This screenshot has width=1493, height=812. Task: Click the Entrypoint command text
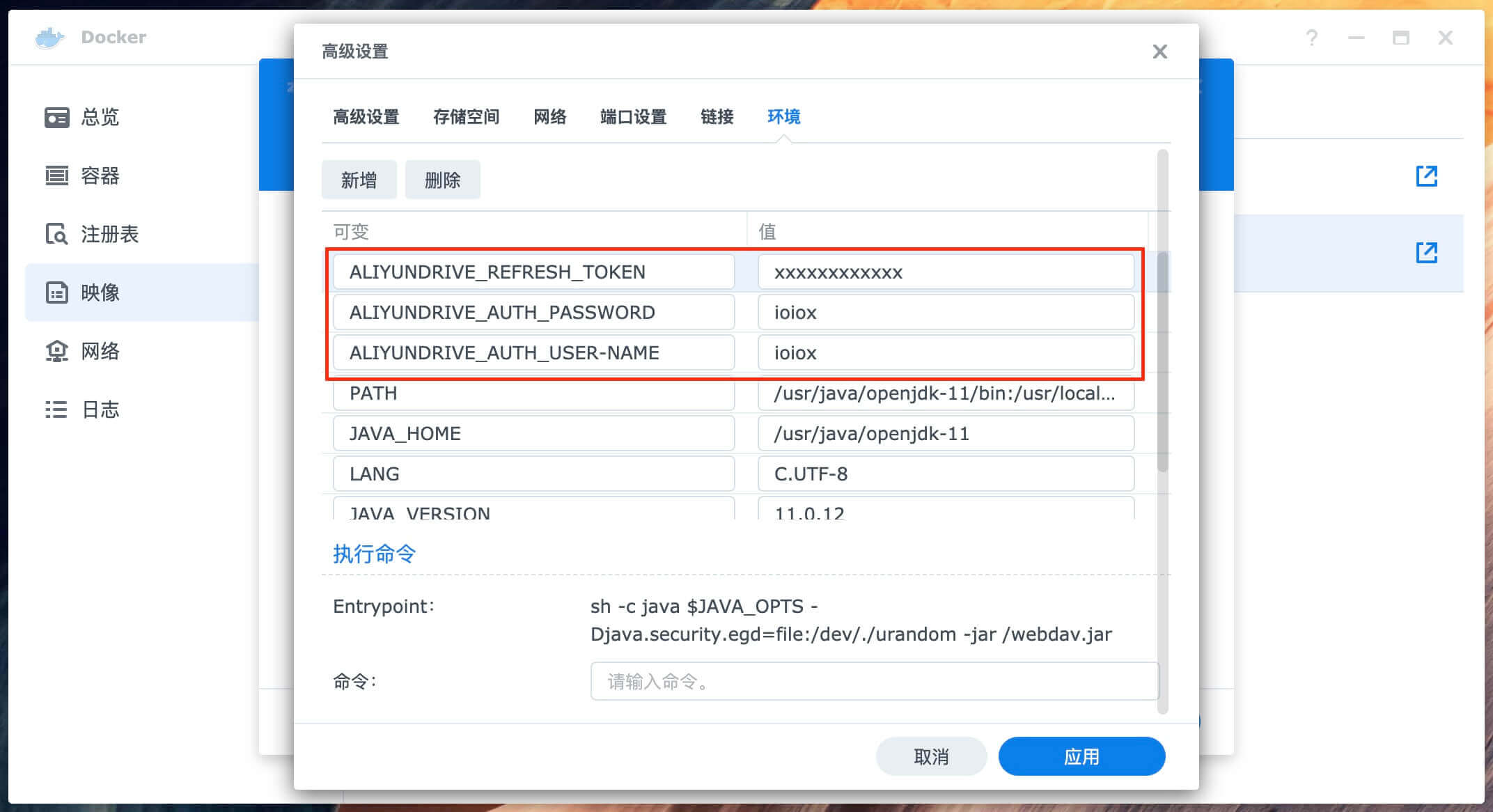tap(851, 620)
